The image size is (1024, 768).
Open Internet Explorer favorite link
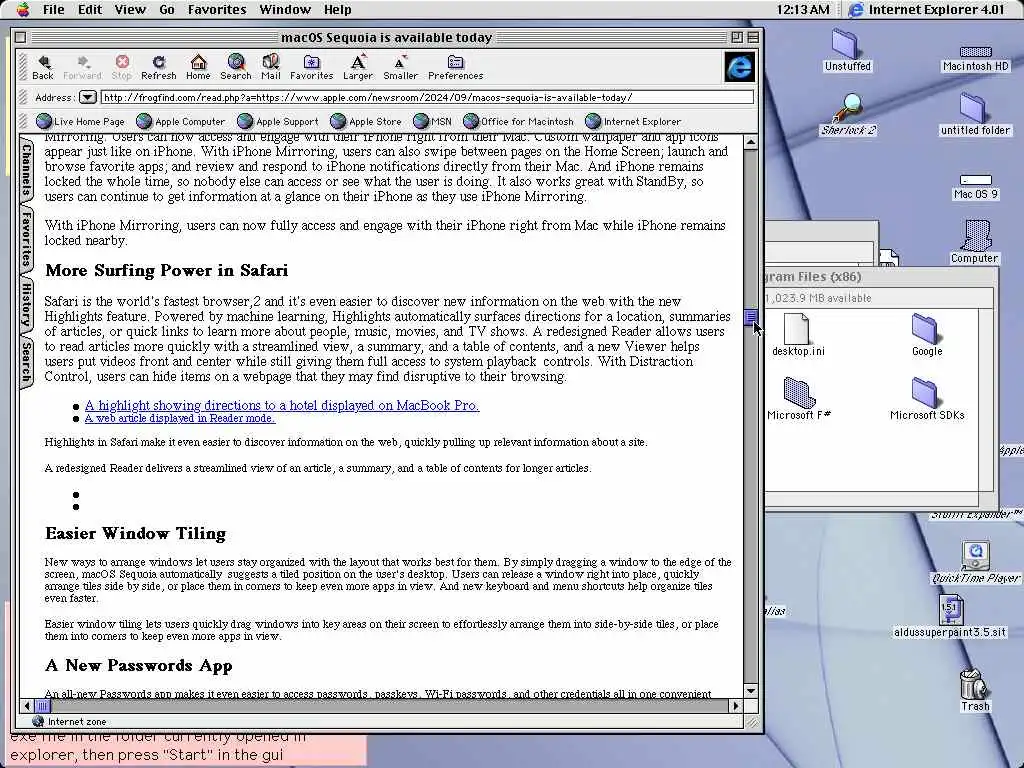pyautogui.click(x=633, y=121)
